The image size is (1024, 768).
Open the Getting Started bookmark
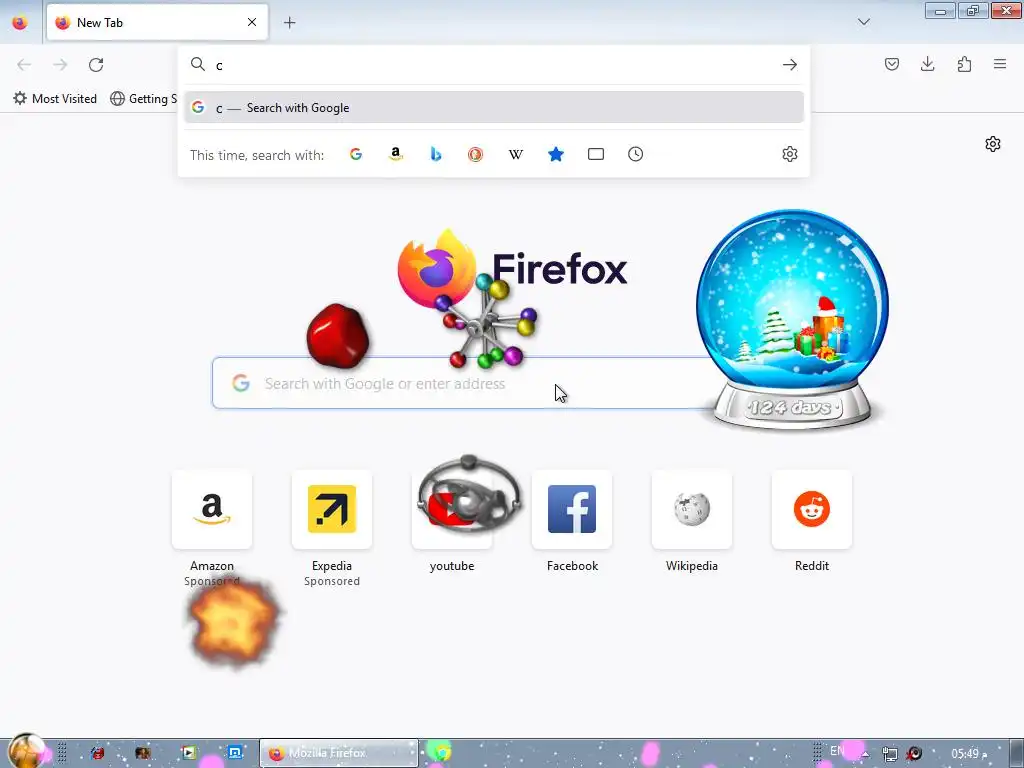144,99
